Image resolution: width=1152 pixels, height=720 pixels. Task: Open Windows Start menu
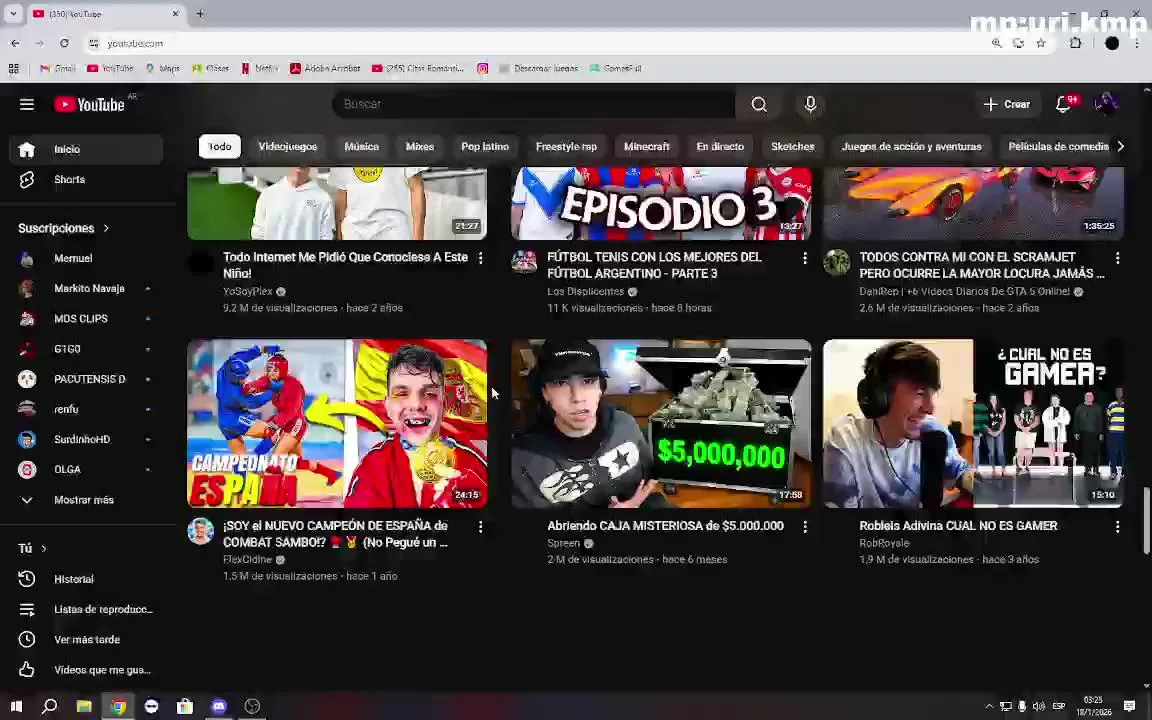pyautogui.click(x=16, y=706)
